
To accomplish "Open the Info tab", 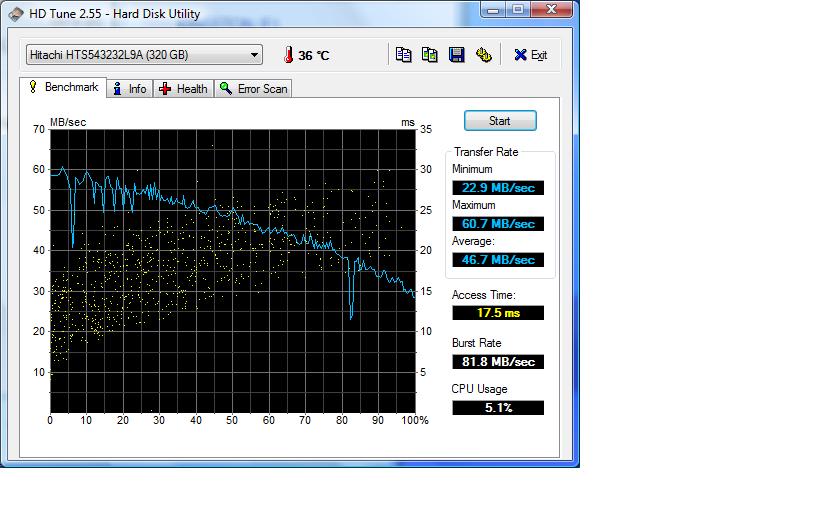I will (130, 89).
